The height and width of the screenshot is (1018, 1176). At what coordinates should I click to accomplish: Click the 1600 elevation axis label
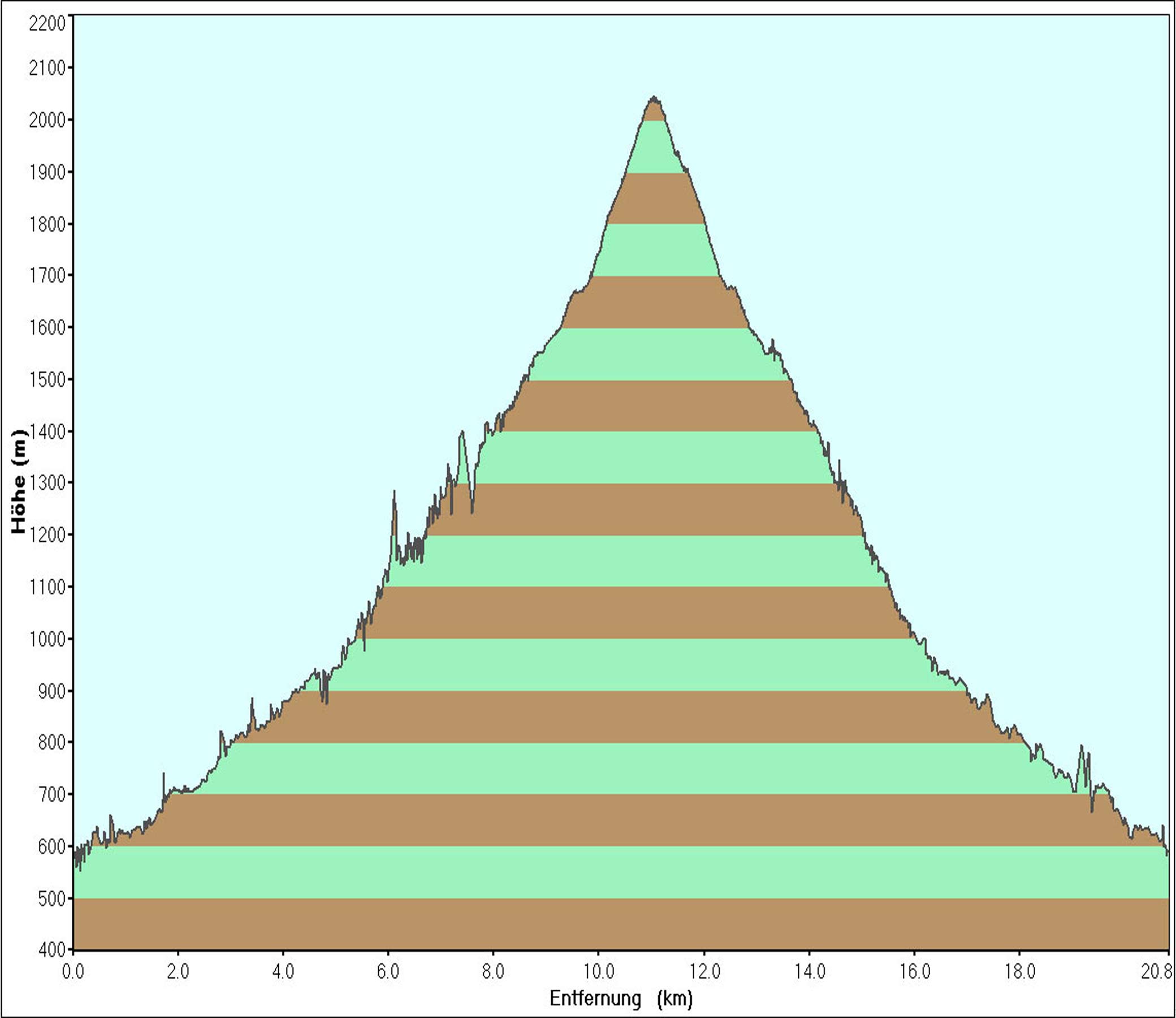(x=47, y=328)
